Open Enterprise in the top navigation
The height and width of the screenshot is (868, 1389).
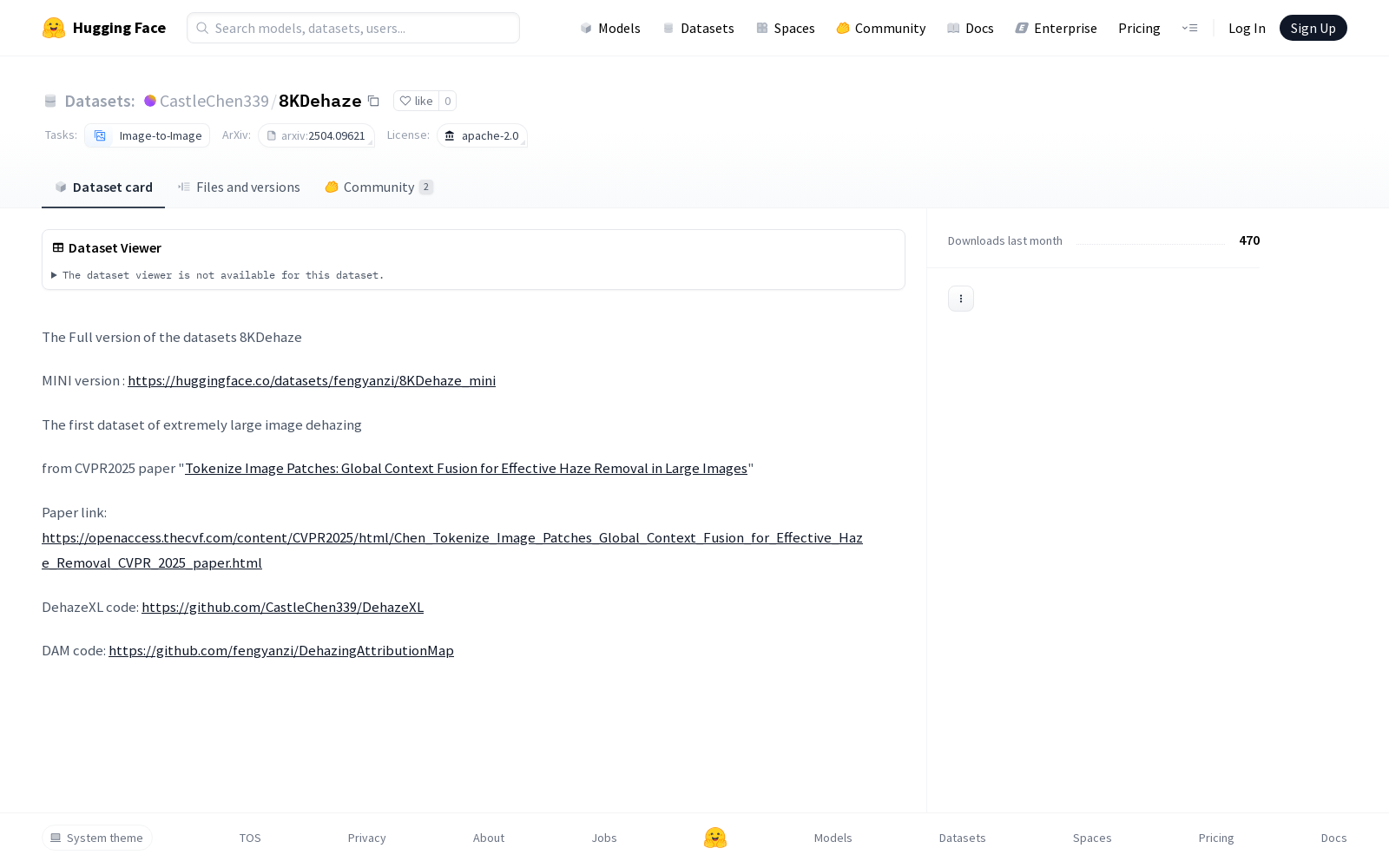click(1057, 28)
